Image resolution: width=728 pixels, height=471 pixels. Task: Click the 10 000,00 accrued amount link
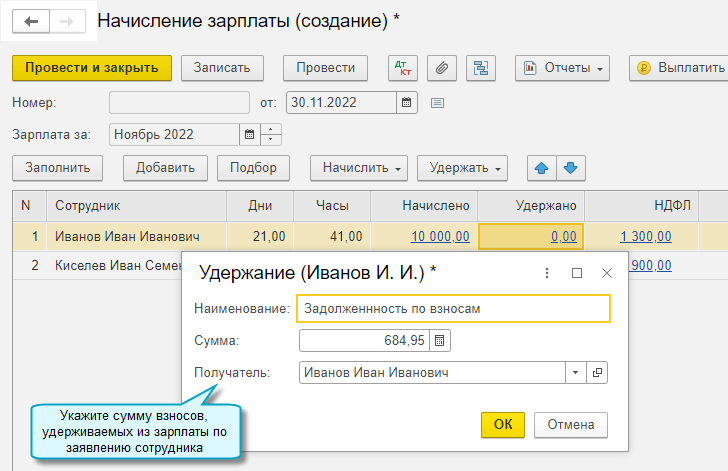(x=439, y=237)
